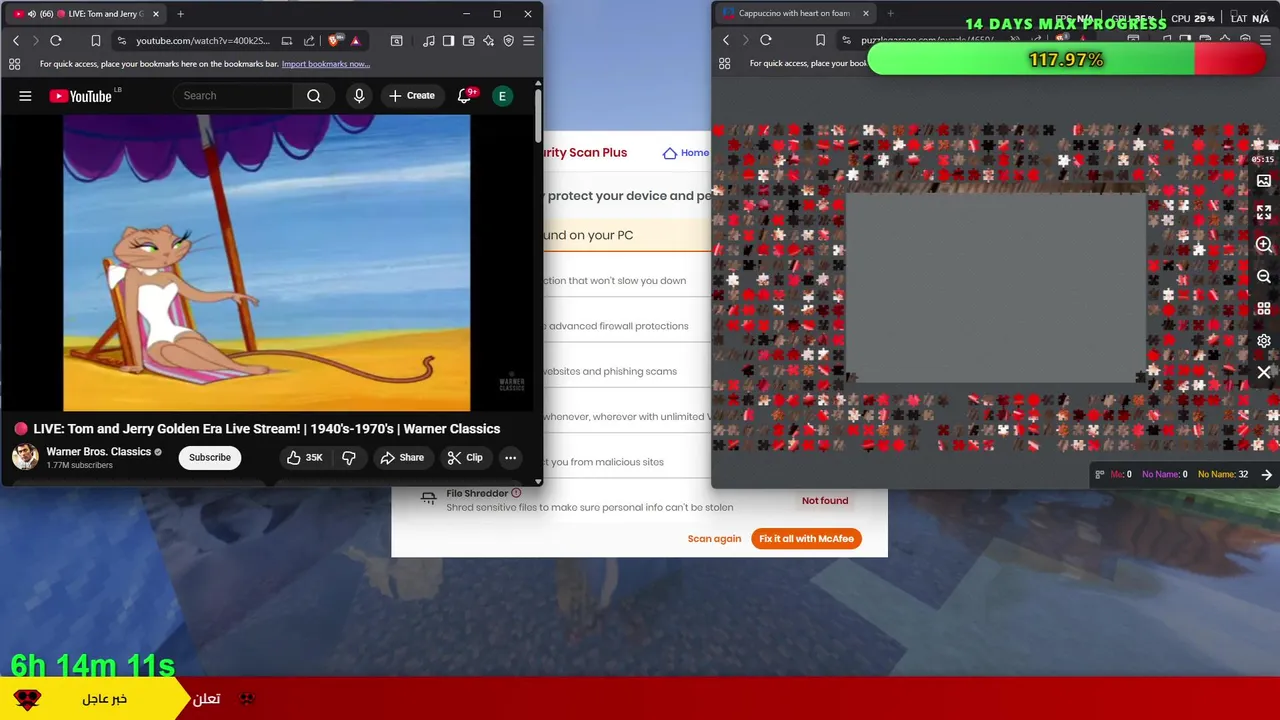This screenshot has height=720, width=1280.
Task: Click the YouTube search magnifier button
Action: [x=314, y=96]
